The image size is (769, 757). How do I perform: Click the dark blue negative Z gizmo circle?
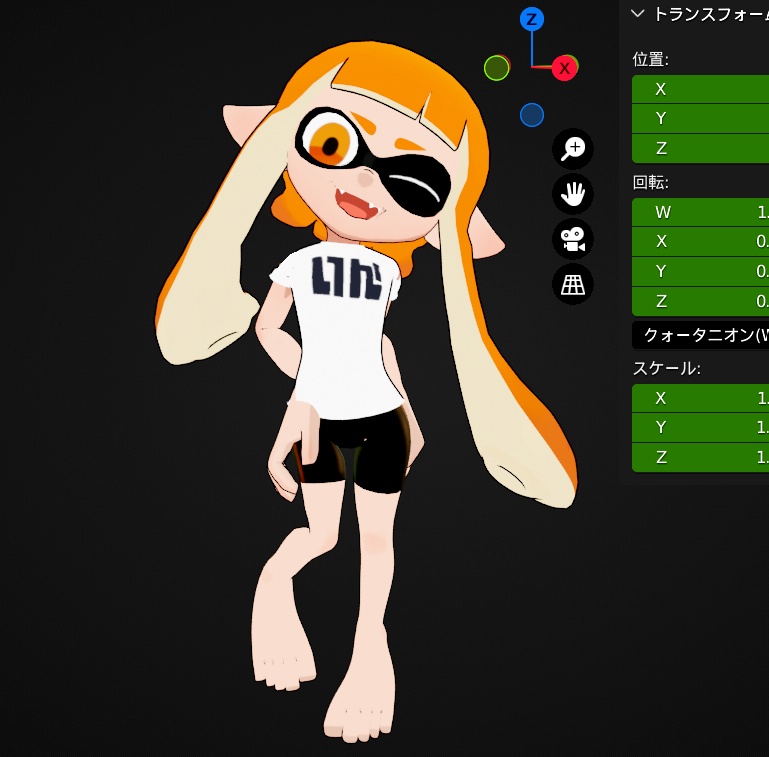point(532,115)
